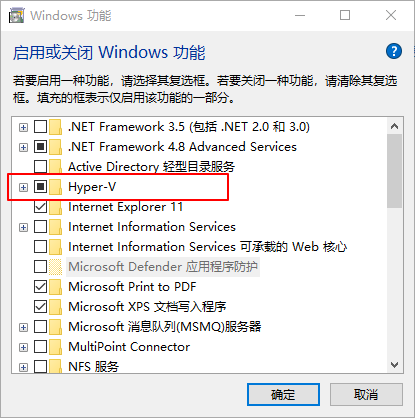Expand the Microsoft 消息队列(MSMQ)服务器 node
Image resolution: width=415 pixels, height=418 pixels.
click(x=23, y=327)
